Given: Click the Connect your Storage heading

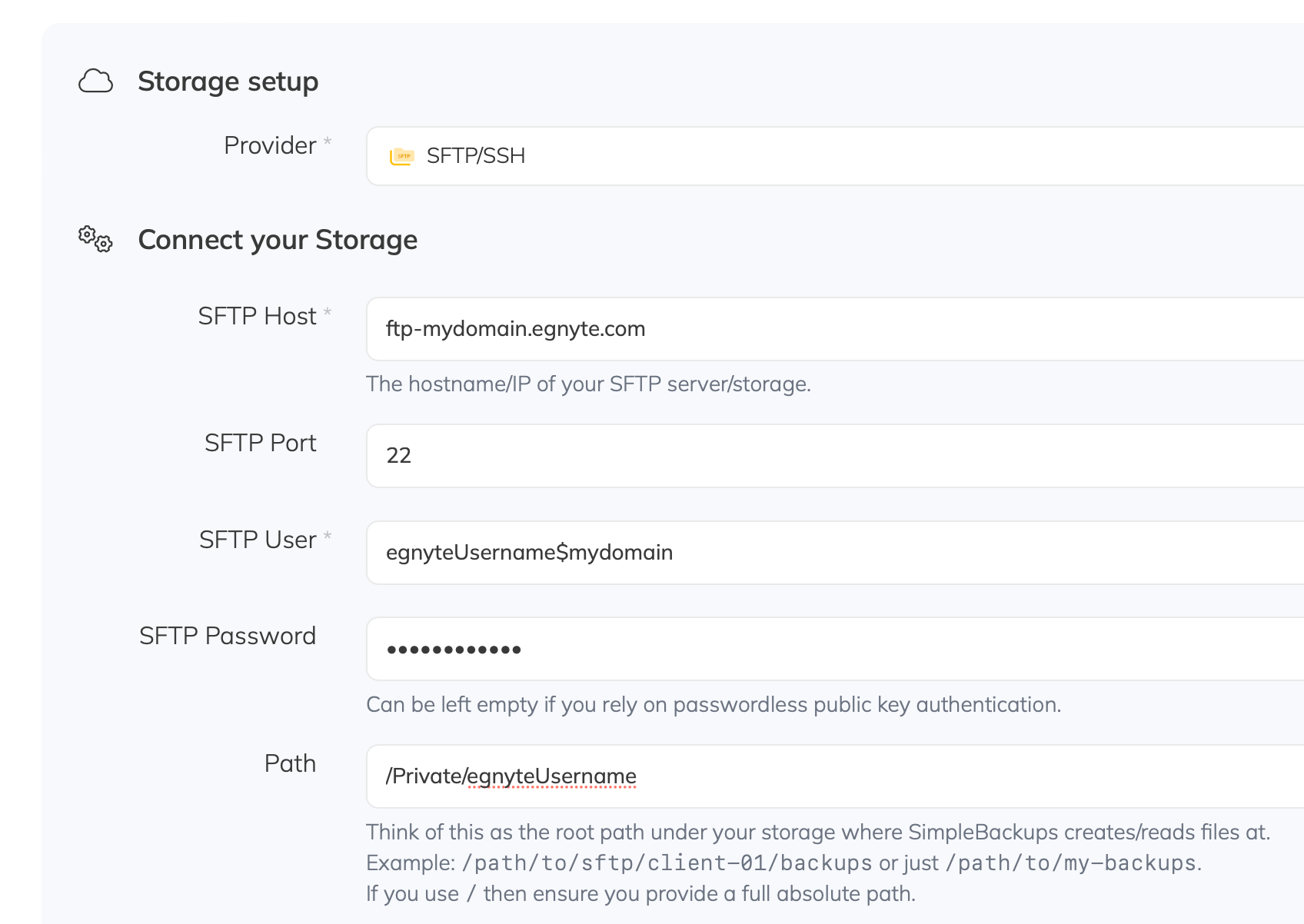Looking at the screenshot, I should 278,239.
